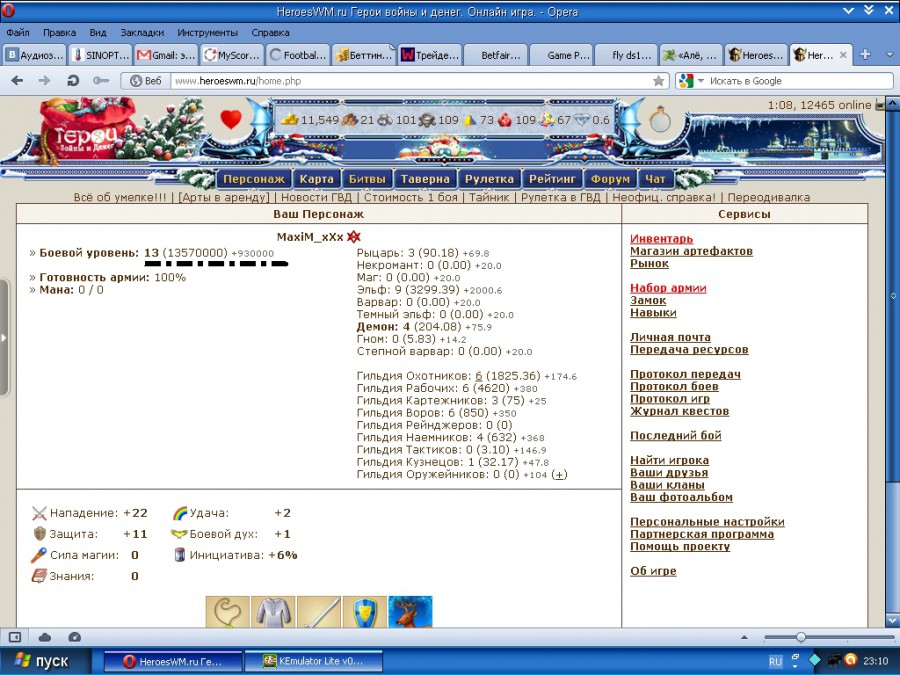Click the RU language indicator in tray
Viewport: 900px width, 675px height.
(775, 661)
